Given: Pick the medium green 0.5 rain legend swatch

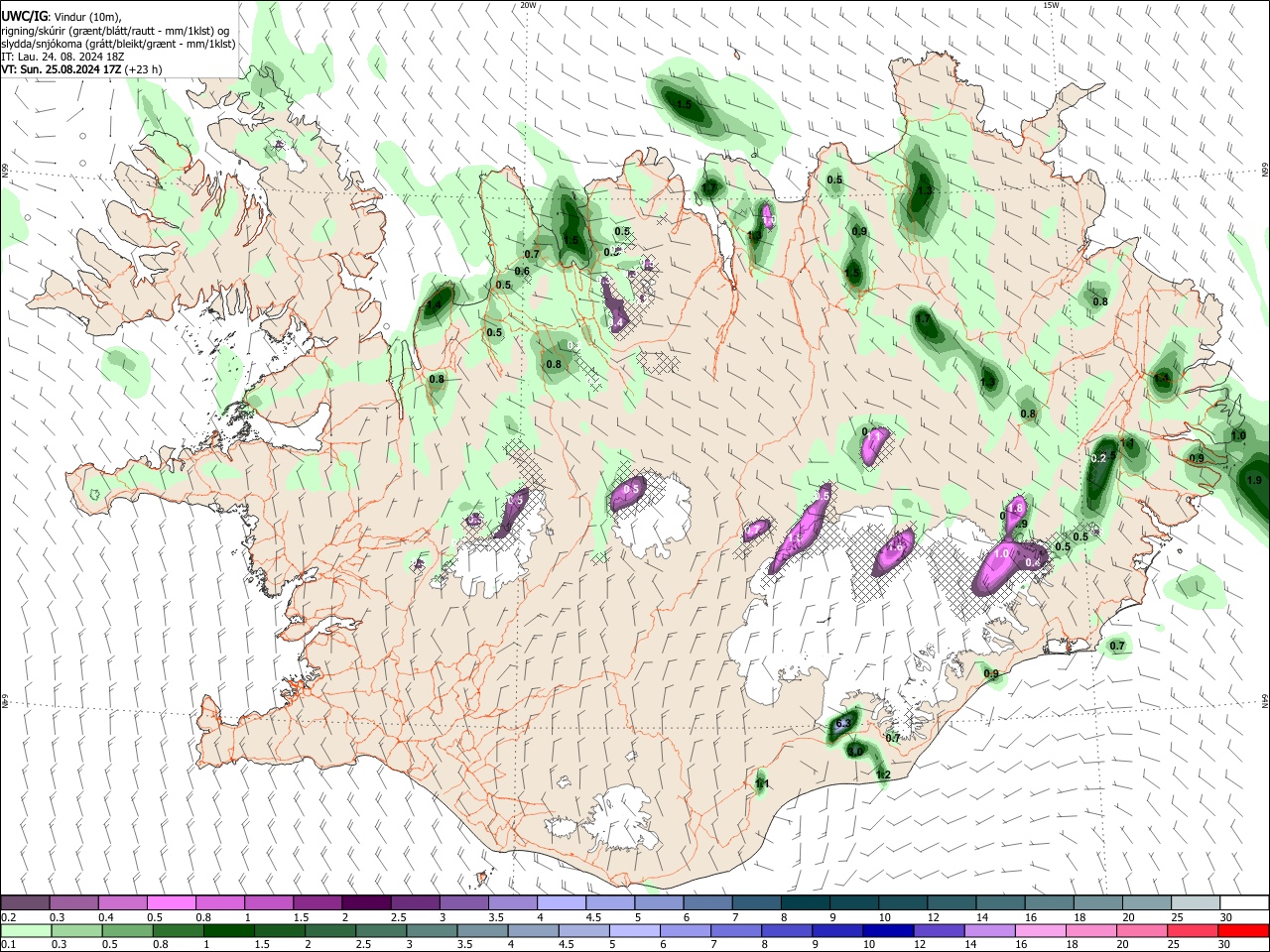Looking at the screenshot, I should (x=126, y=930).
